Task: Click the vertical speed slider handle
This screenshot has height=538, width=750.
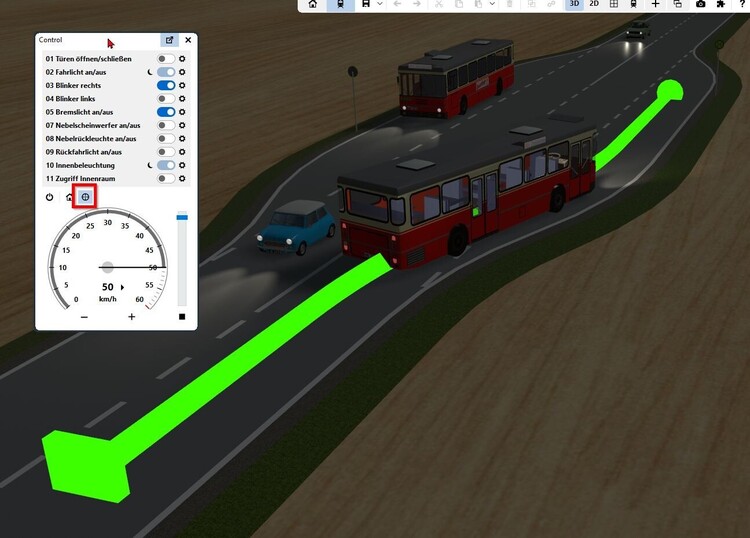Action: tap(182, 217)
